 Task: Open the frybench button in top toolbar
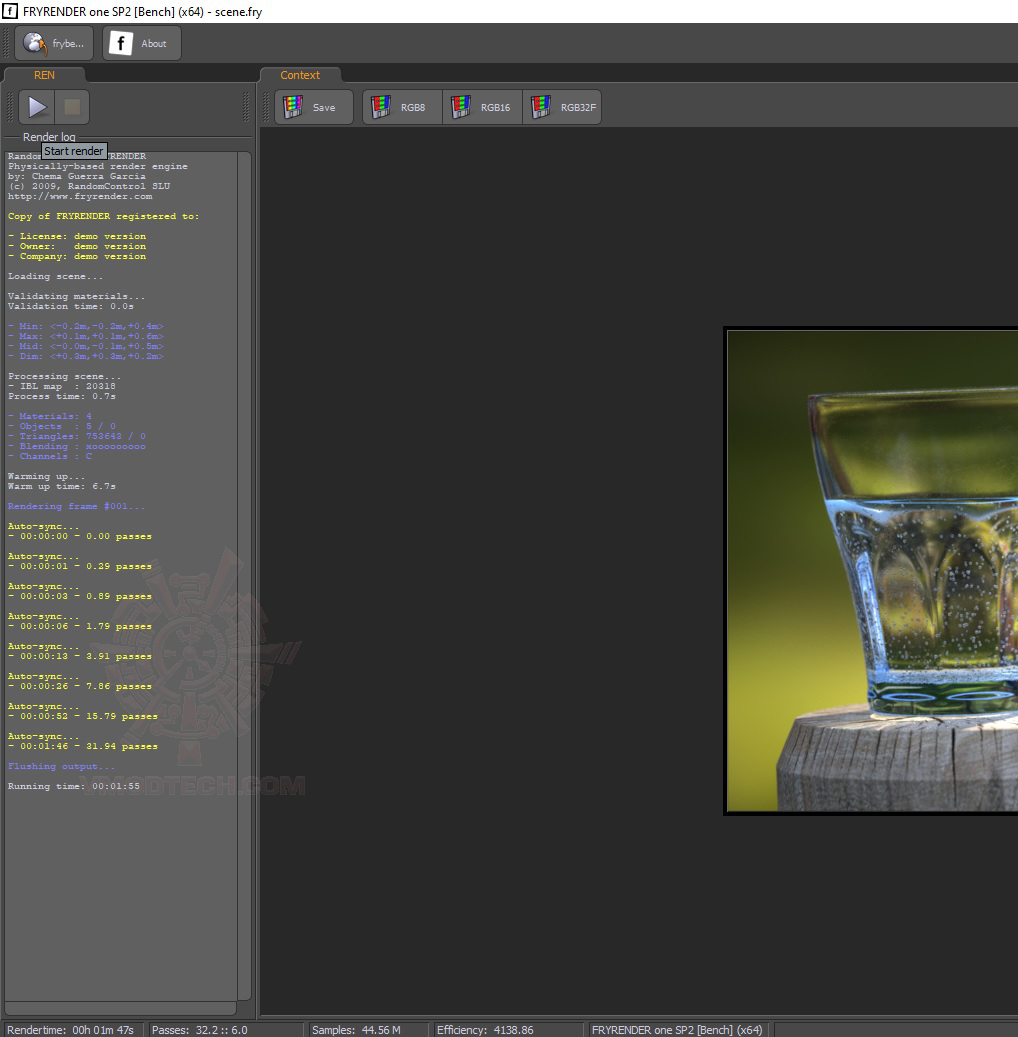point(54,44)
